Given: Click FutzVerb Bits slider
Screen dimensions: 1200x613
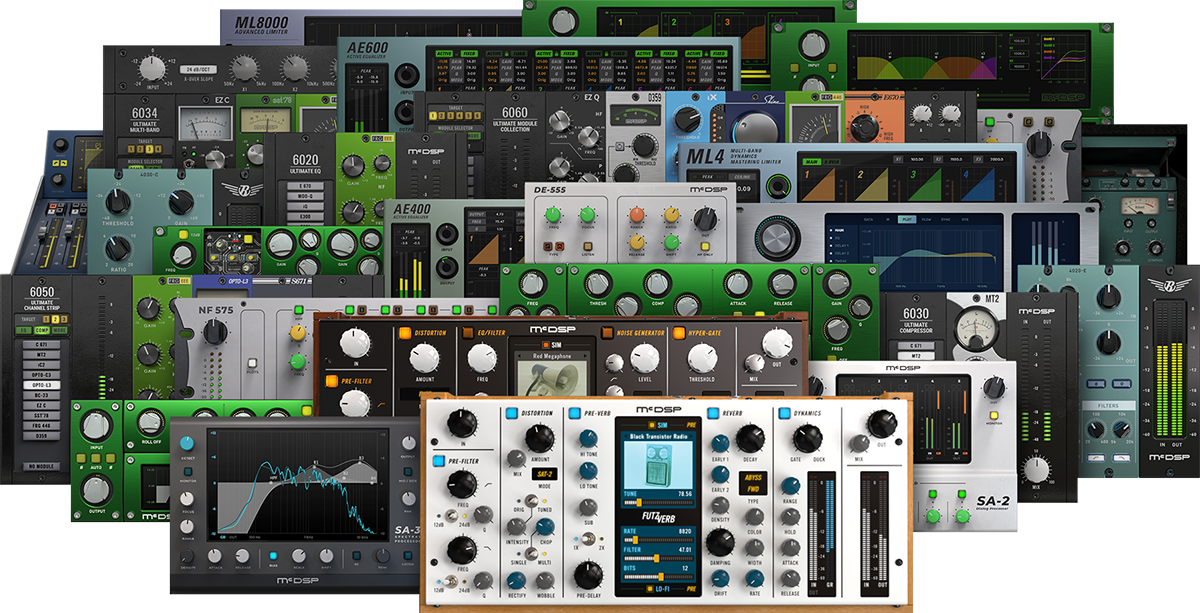Looking at the screenshot, I should pyautogui.click(x=657, y=575).
